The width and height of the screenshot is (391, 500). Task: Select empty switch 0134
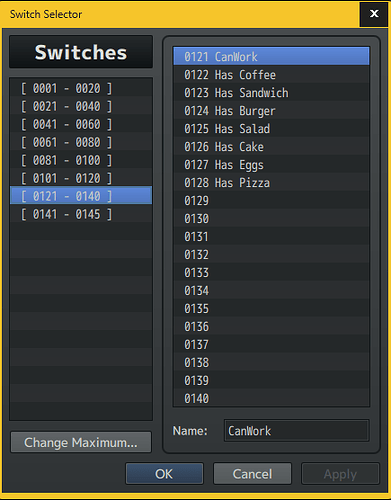click(271, 291)
